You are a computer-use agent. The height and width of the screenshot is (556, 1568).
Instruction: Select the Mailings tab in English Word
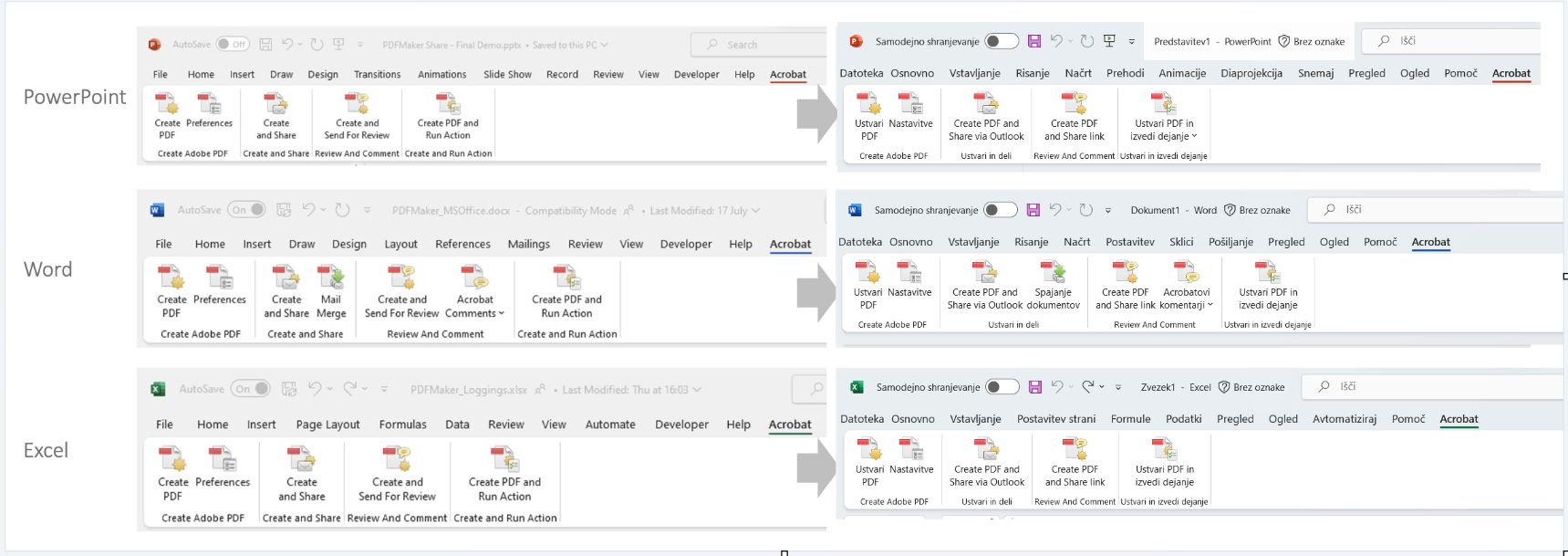(529, 244)
